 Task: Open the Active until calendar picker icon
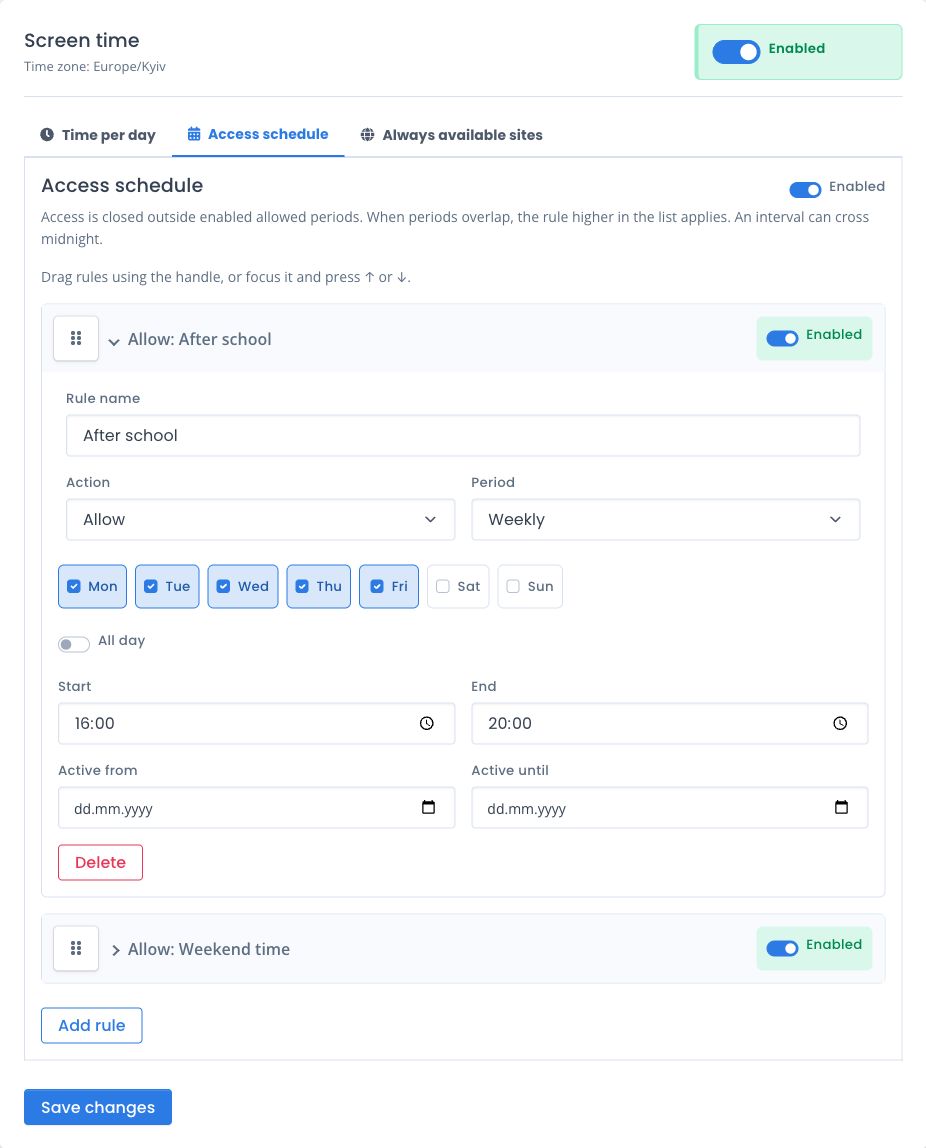point(842,807)
